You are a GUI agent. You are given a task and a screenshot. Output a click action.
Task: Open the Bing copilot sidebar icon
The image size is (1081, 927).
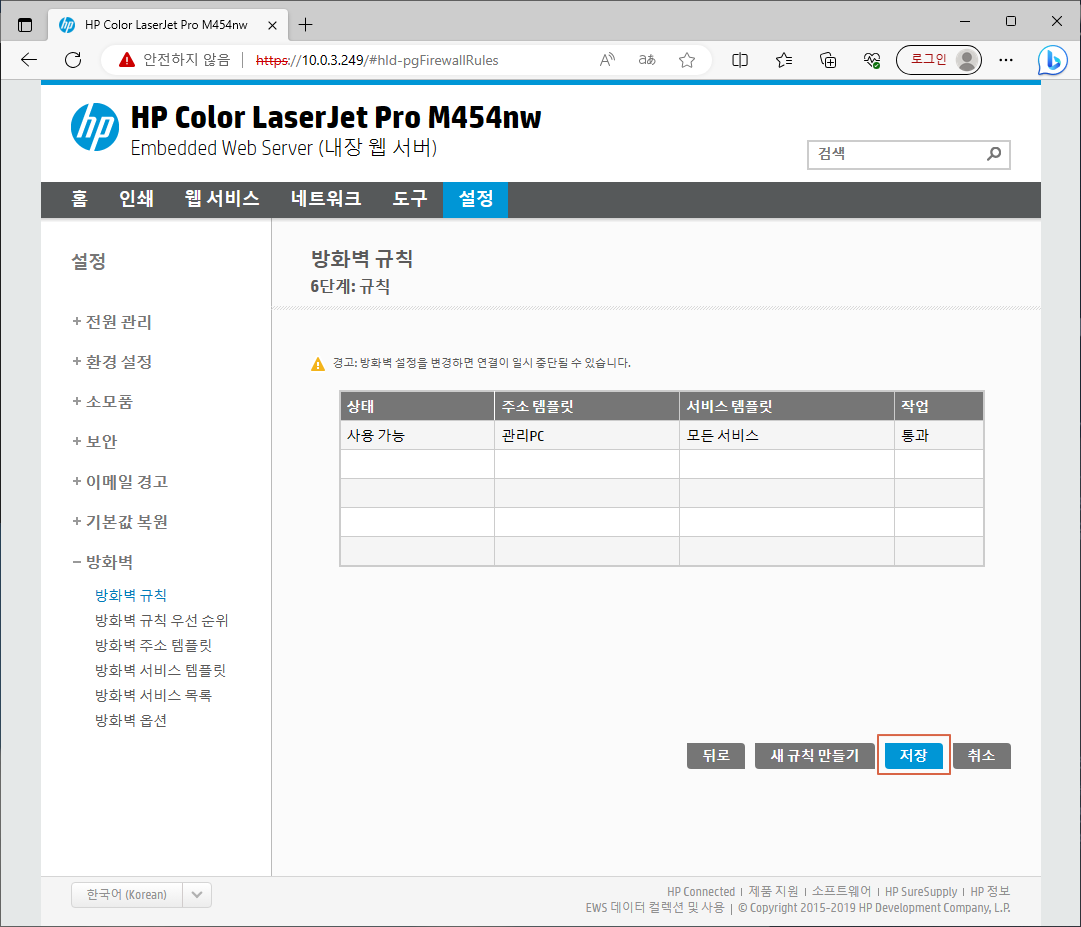pyautogui.click(x=1053, y=60)
